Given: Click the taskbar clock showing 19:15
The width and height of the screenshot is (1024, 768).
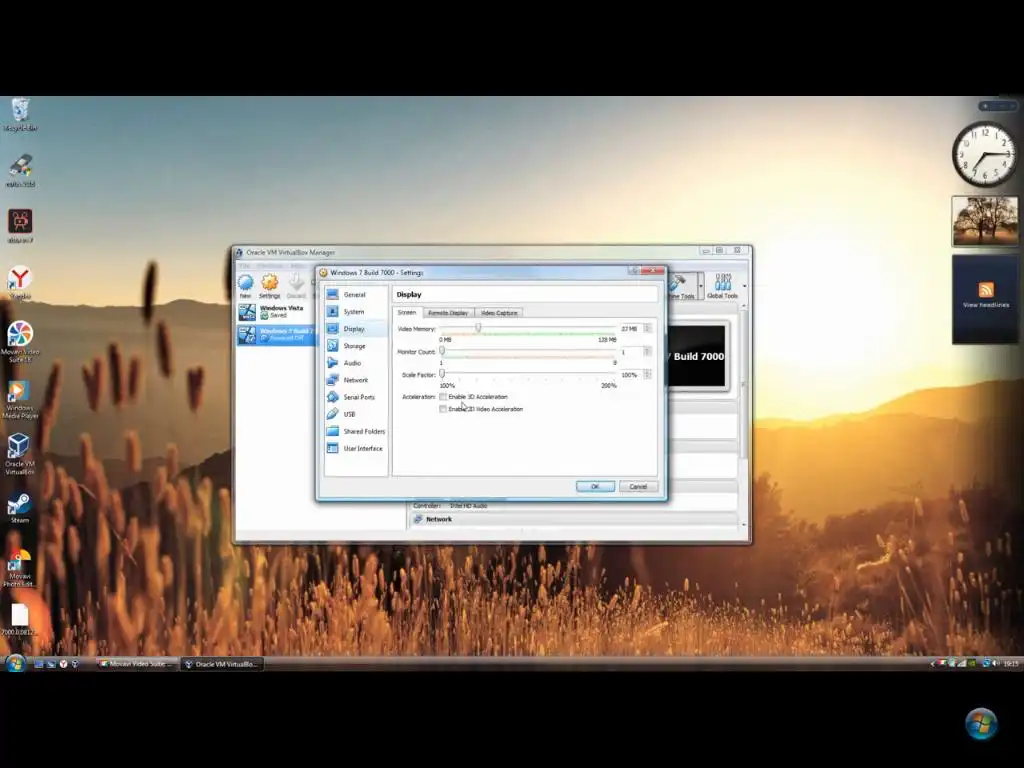Looking at the screenshot, I should tap(1010, 664).
